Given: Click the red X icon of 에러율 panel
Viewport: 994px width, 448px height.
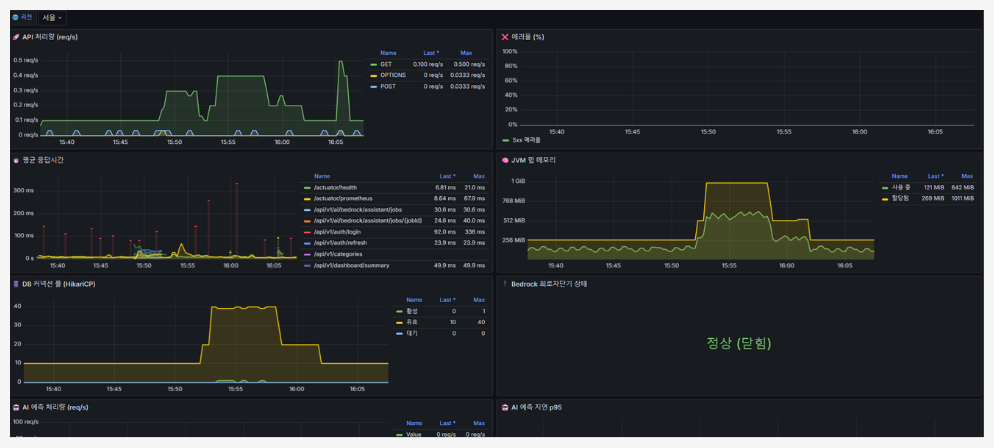Looking at the screenshot, I should click(x=505, y=37).
